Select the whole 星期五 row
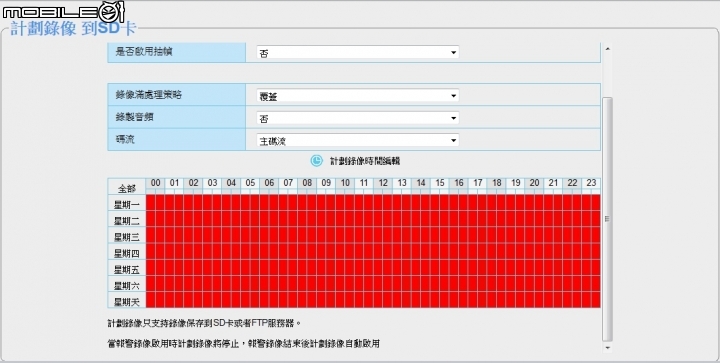 pyautogui.click(x=127, y=269)
